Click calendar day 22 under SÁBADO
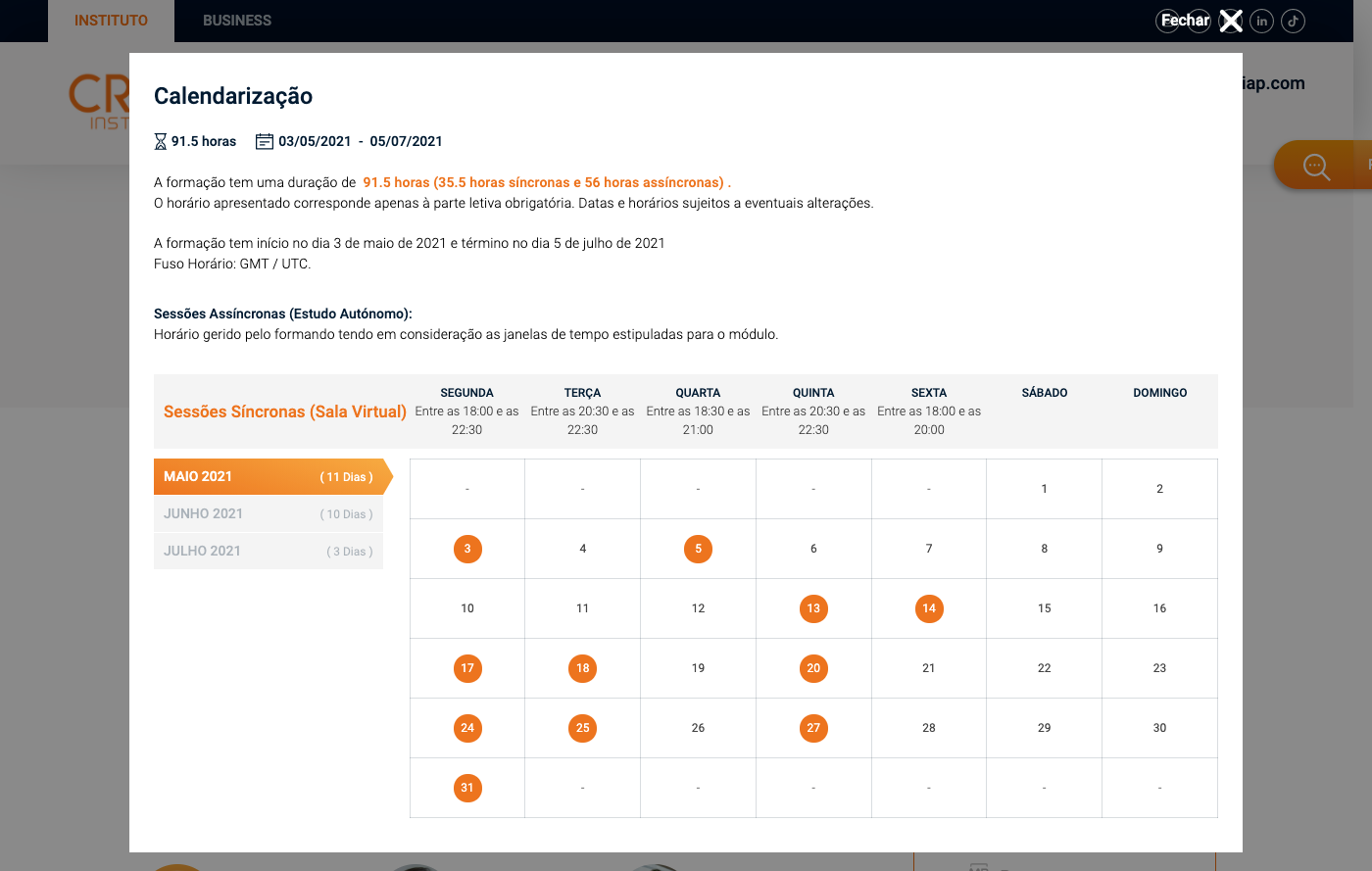The image size is (1372, 871). click(1045, 668)
